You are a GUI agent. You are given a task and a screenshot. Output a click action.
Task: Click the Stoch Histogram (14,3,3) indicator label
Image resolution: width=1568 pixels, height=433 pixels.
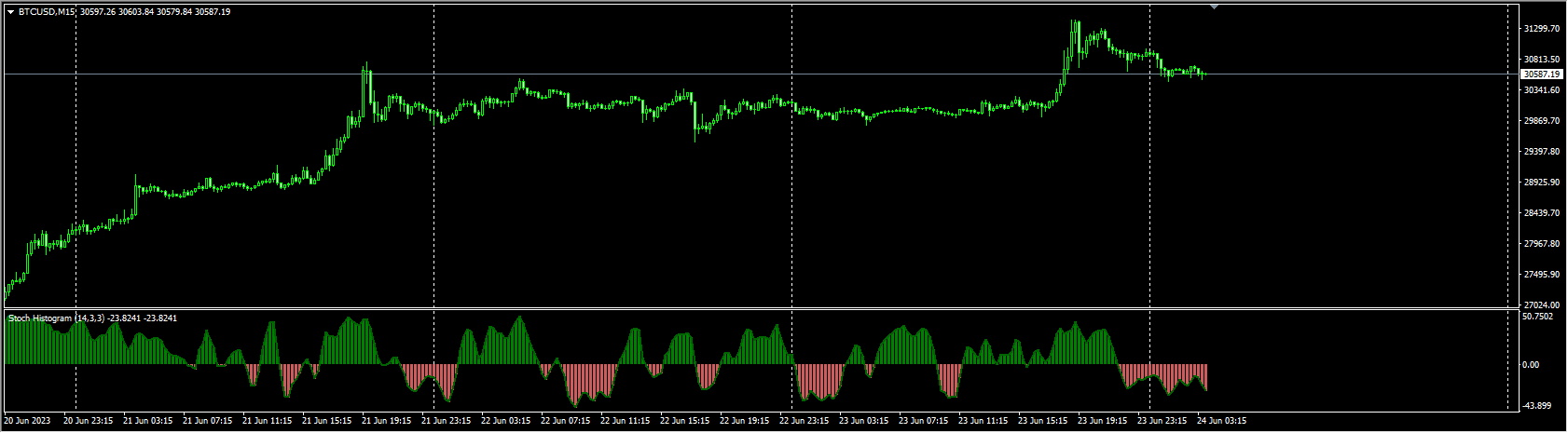click(x=56, y=318)
